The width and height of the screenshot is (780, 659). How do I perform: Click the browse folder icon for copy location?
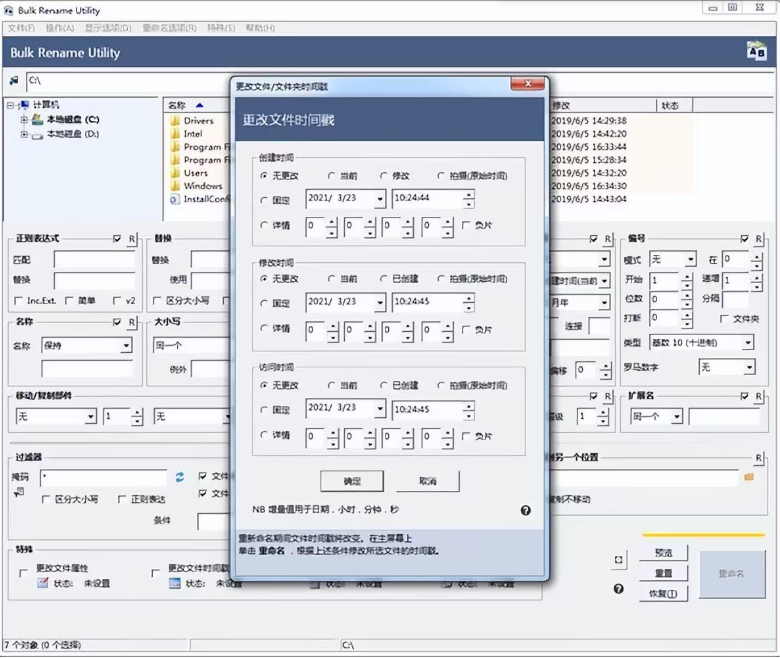pos(749,478)
